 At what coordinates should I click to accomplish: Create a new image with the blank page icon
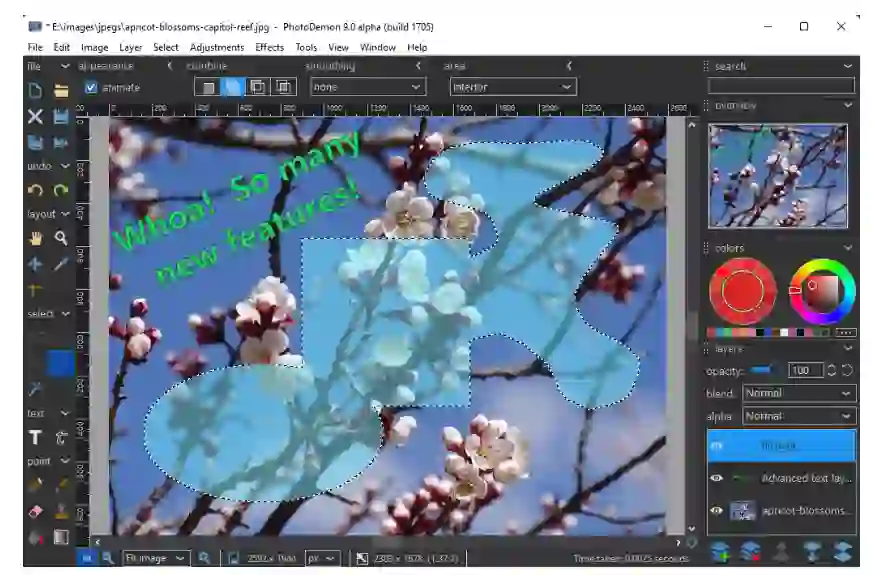(x=35, y=90)
